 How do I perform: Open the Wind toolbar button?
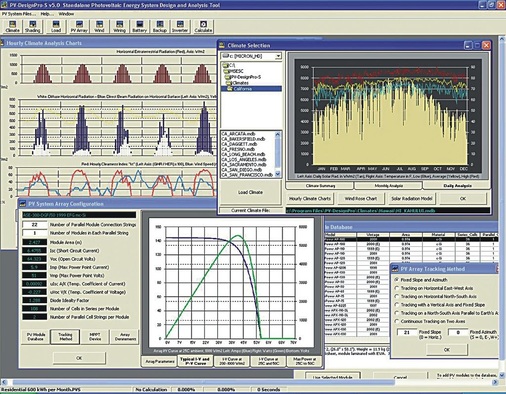pos(99,26)
